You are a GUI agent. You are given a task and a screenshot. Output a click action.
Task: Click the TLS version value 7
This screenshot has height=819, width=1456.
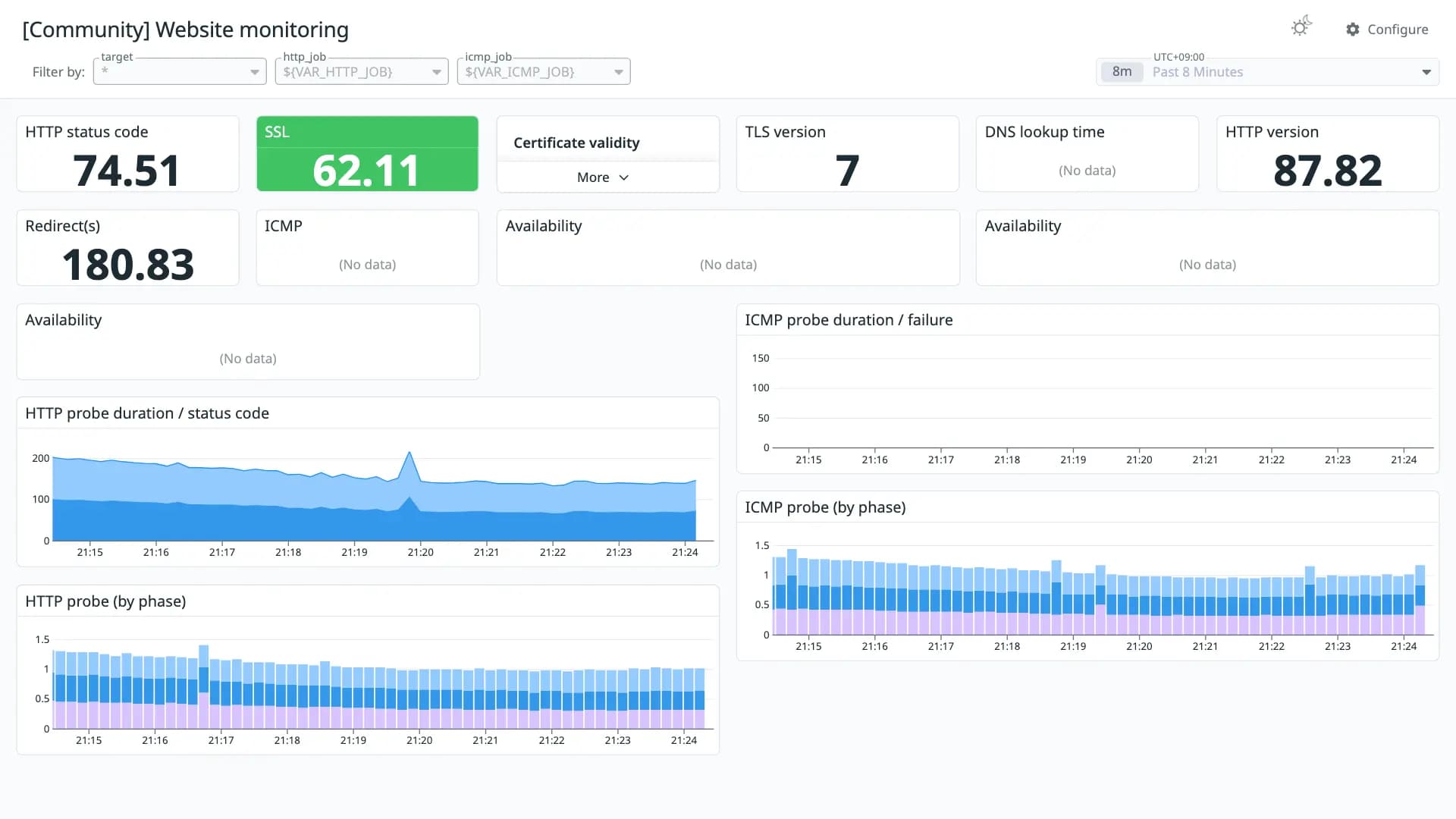pos(847,170)
